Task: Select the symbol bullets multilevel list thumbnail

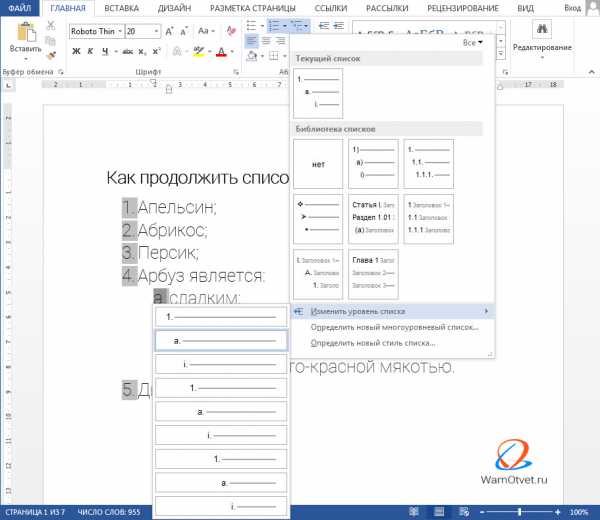Action: (318, 219)
